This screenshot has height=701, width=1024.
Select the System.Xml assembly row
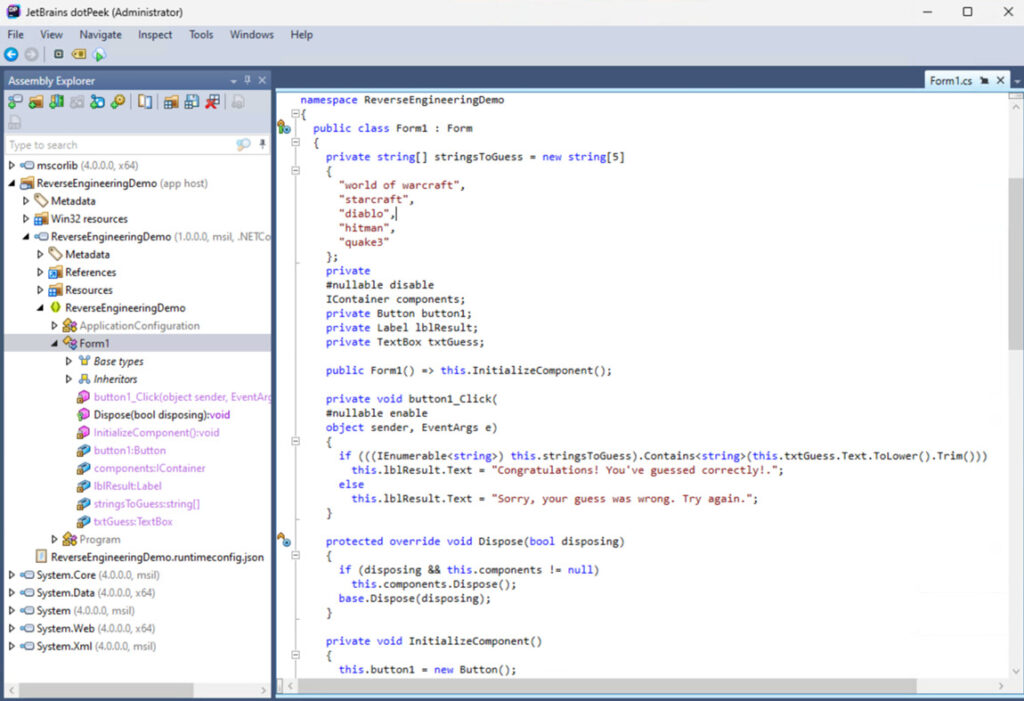(x=96, y=646)
